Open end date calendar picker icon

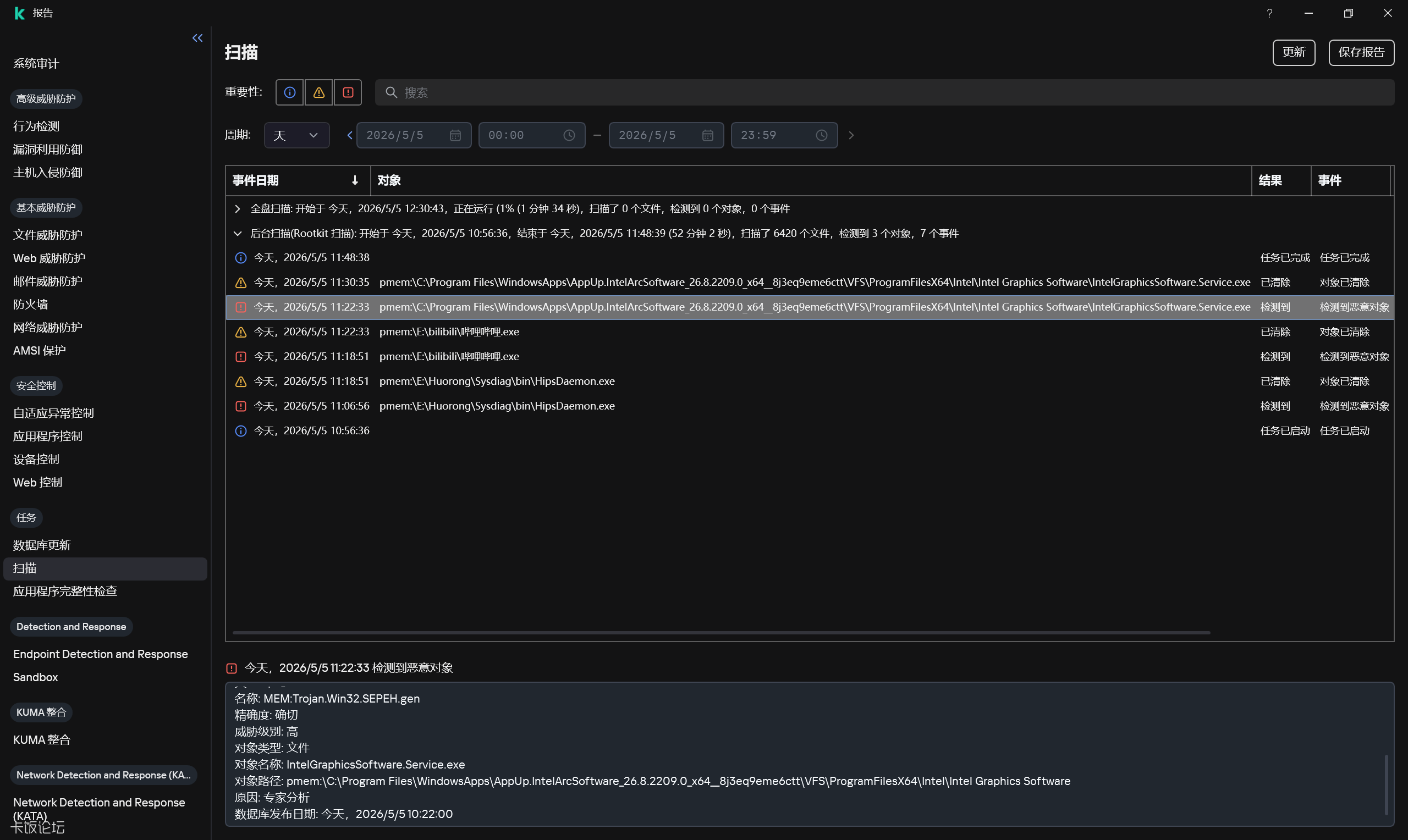click(x=708, y=135)
